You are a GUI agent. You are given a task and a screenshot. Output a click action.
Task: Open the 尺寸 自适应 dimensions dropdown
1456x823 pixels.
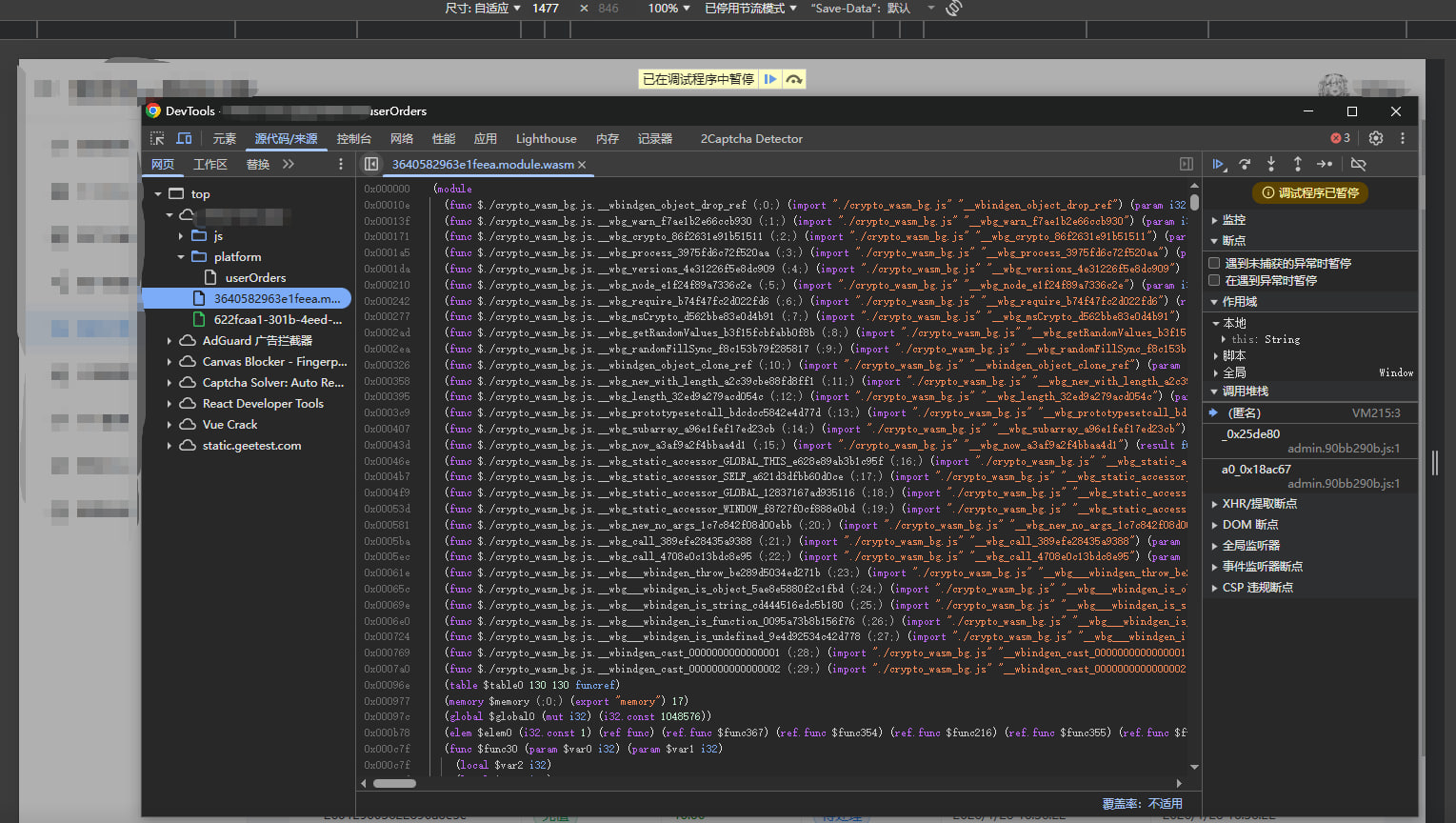pos(483,8)
